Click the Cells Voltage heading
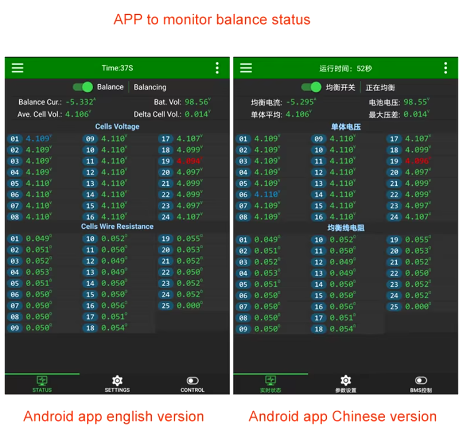Image resolution: width=464 pixels, height=429 pixels. (117, 127)
